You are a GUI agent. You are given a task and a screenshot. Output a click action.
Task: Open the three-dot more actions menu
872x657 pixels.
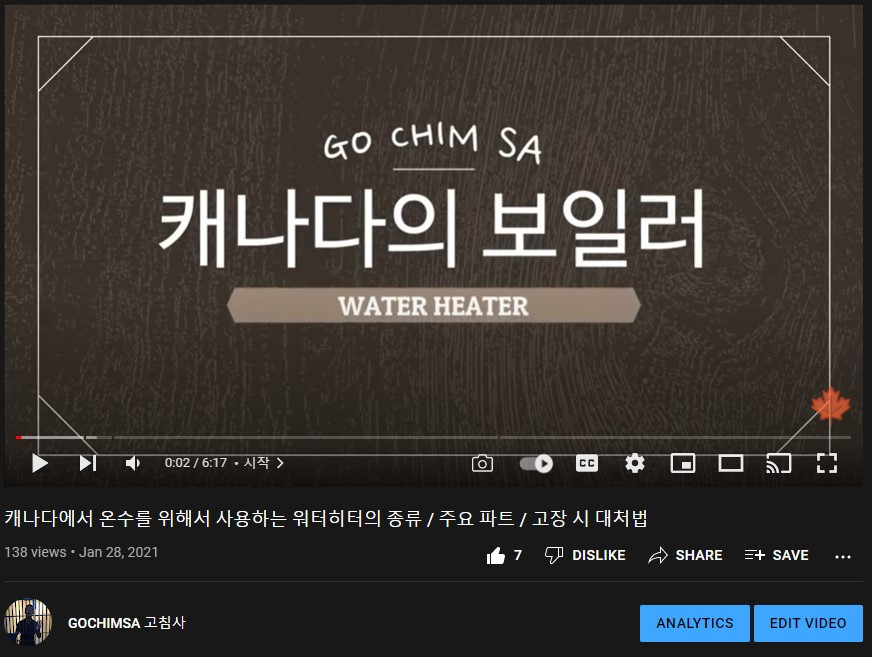pos(843,556)
